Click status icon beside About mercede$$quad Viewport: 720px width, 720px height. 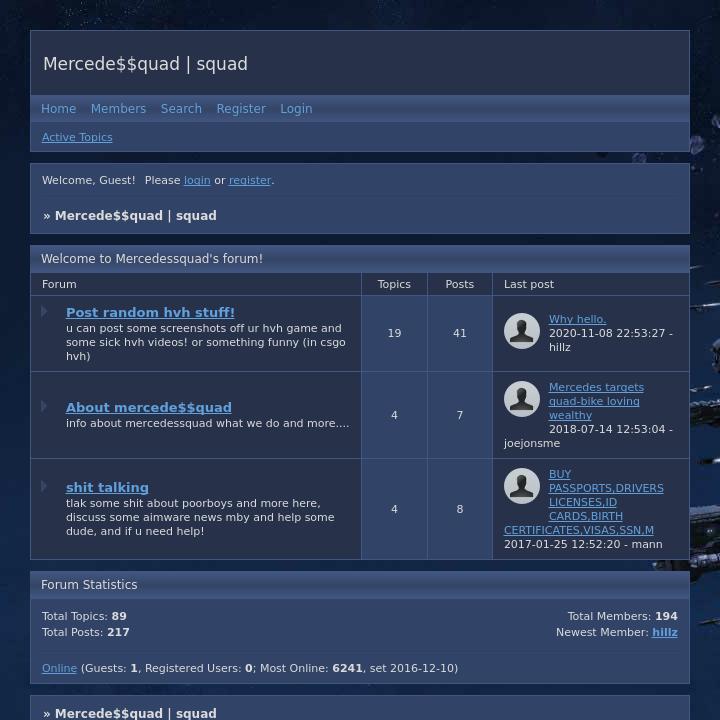[x=44, y=406]
